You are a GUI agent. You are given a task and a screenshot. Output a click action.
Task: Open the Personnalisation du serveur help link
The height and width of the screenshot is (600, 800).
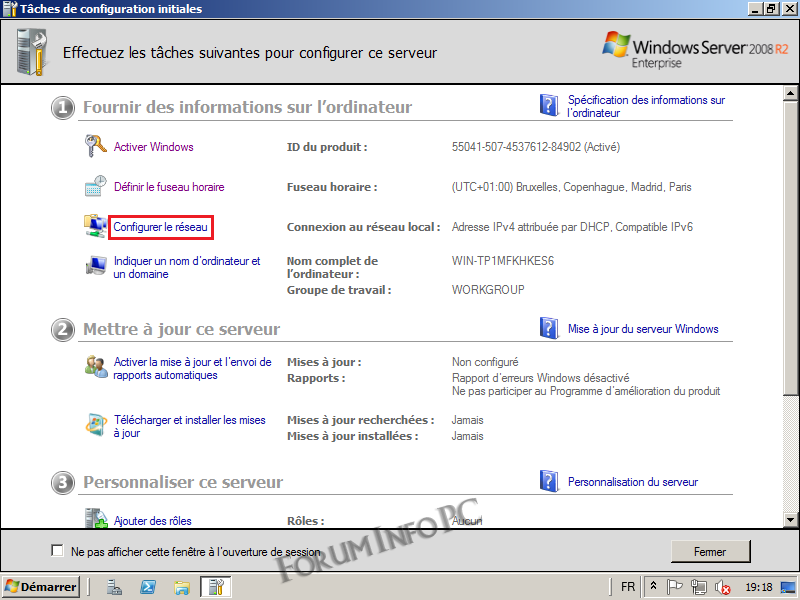(x=633, y=482)
